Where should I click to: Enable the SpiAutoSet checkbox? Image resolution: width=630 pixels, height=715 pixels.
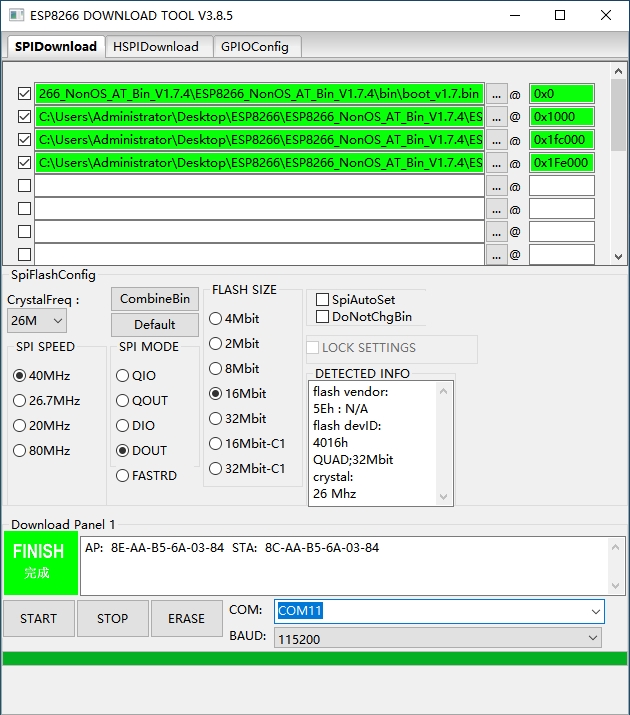coord(322,300)
